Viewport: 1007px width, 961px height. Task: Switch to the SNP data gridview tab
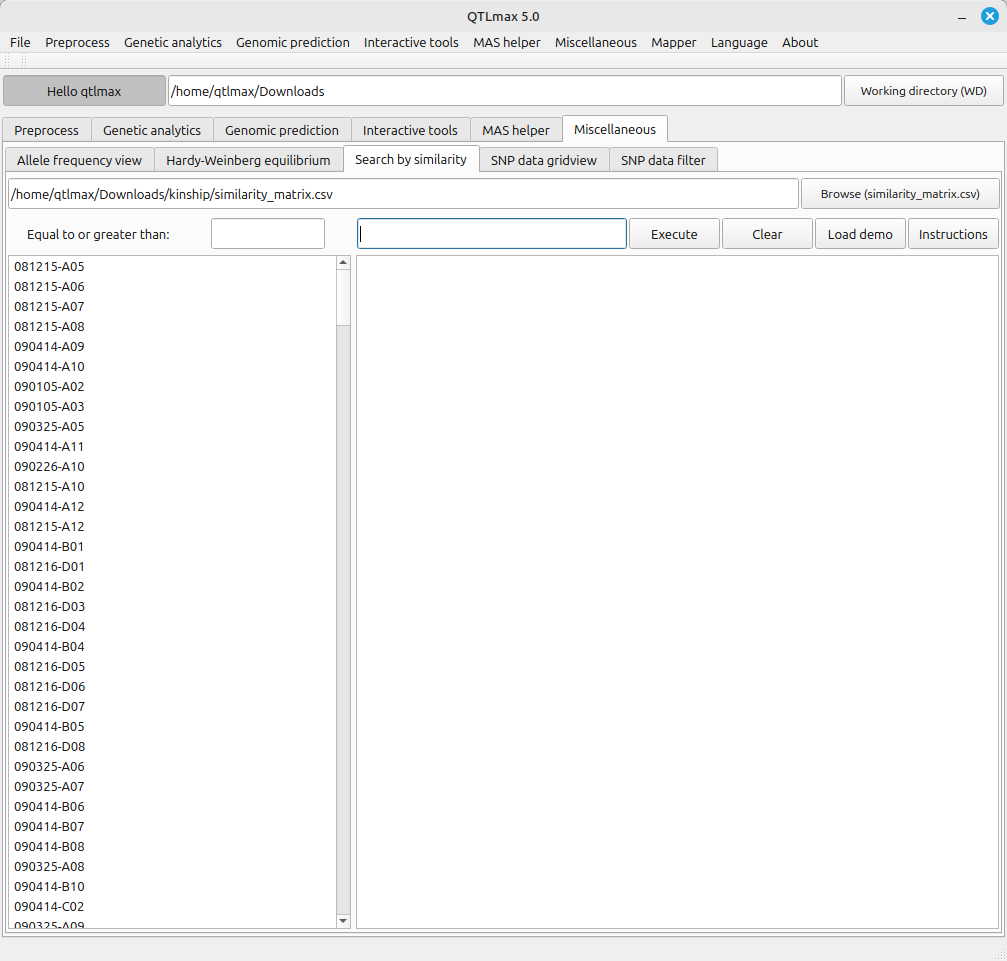[543, 160]
